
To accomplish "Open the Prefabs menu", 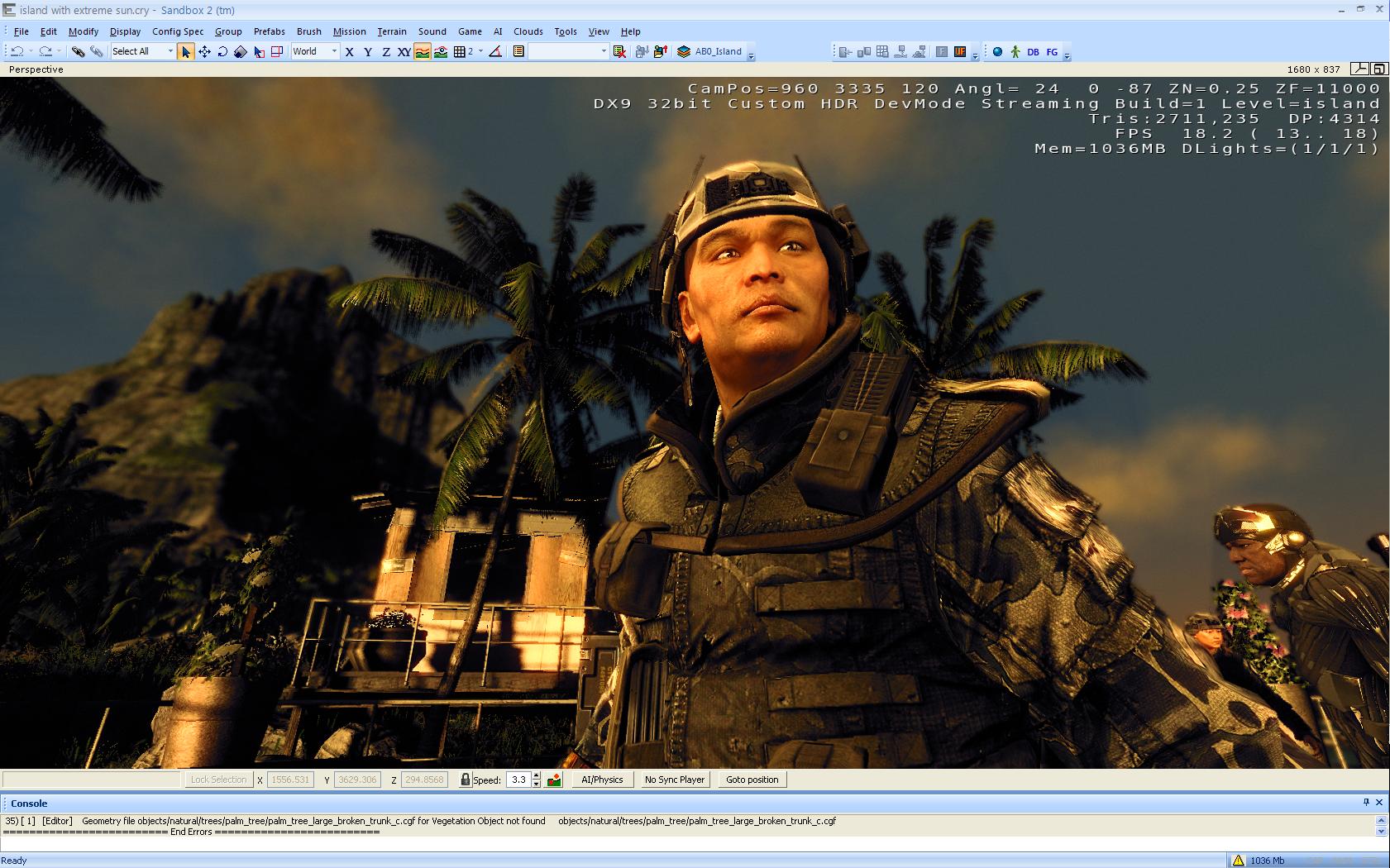I will pyautogui.click(x=269, y=31).
